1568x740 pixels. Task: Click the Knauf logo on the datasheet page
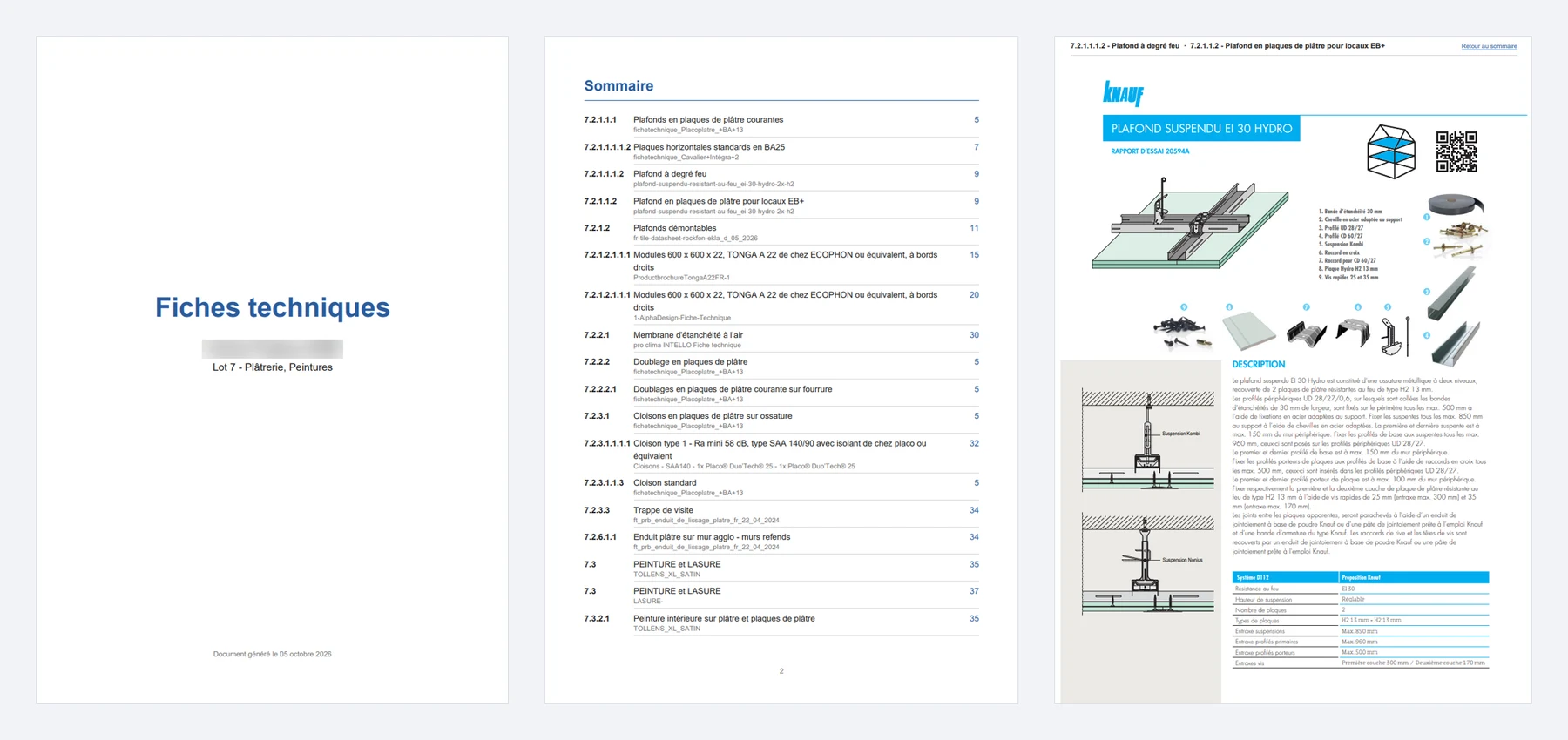tap(1123, 92)
